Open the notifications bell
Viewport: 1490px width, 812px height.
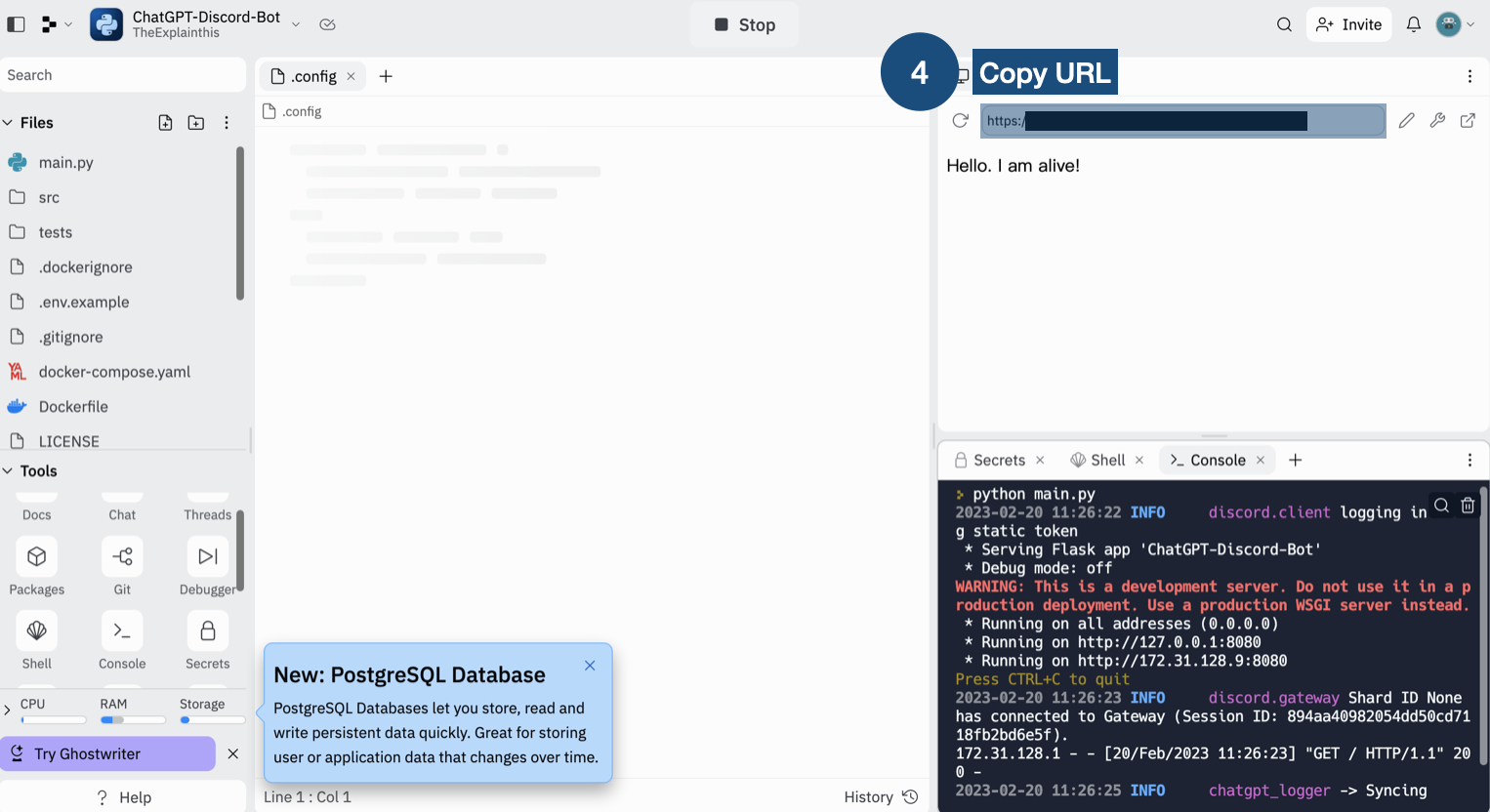(x=1413, y=24)
